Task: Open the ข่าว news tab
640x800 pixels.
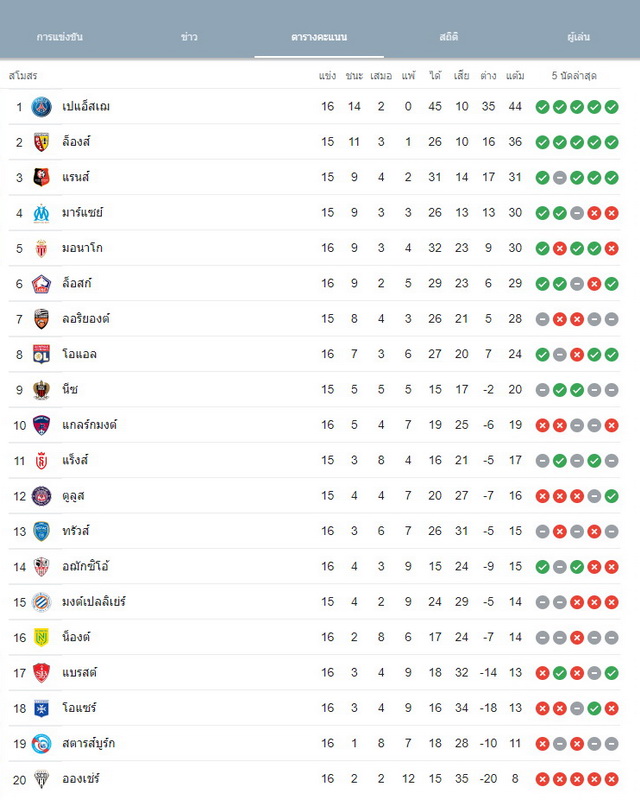Action: pos(189,37)
